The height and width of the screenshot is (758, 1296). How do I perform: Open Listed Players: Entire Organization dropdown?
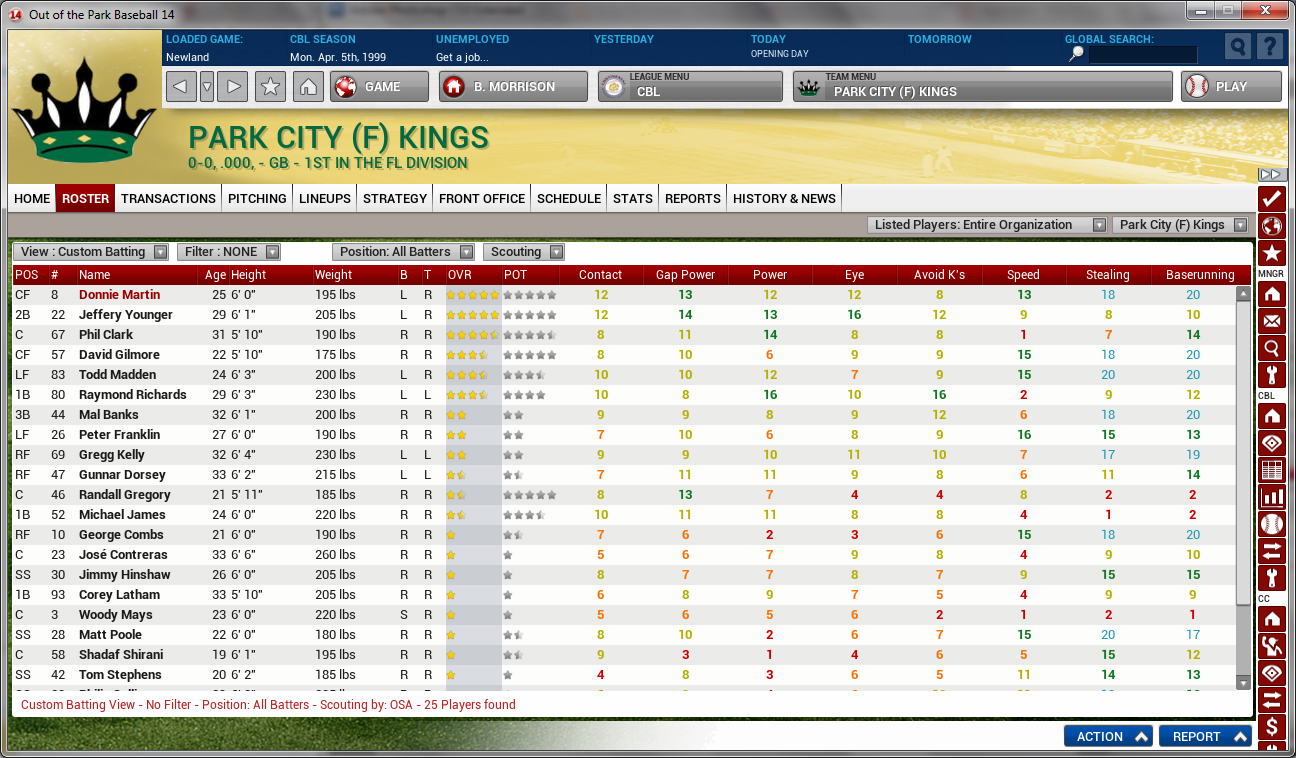pos(986,225)
